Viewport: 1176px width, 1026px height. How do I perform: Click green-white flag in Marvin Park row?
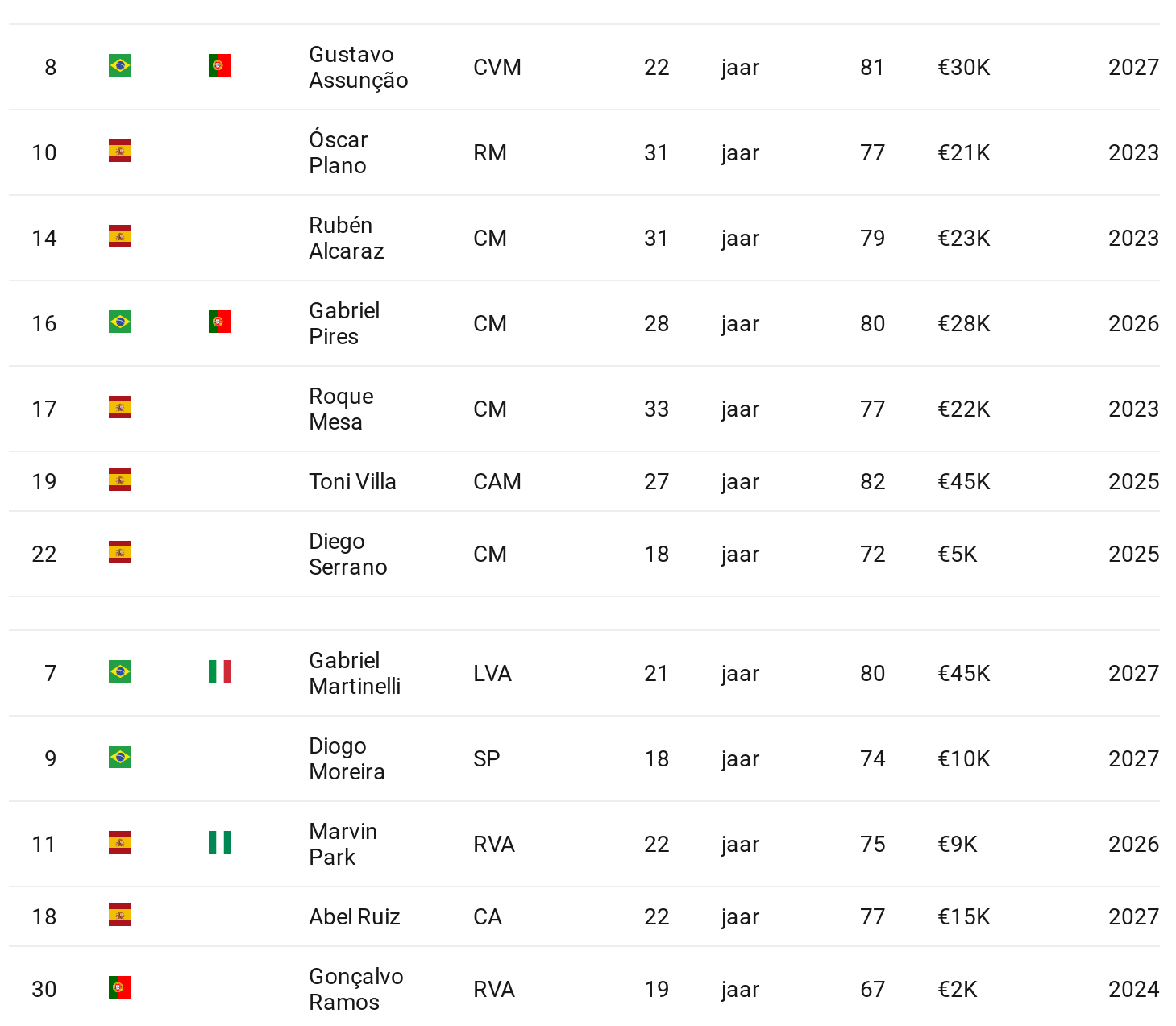click(219, 842)
